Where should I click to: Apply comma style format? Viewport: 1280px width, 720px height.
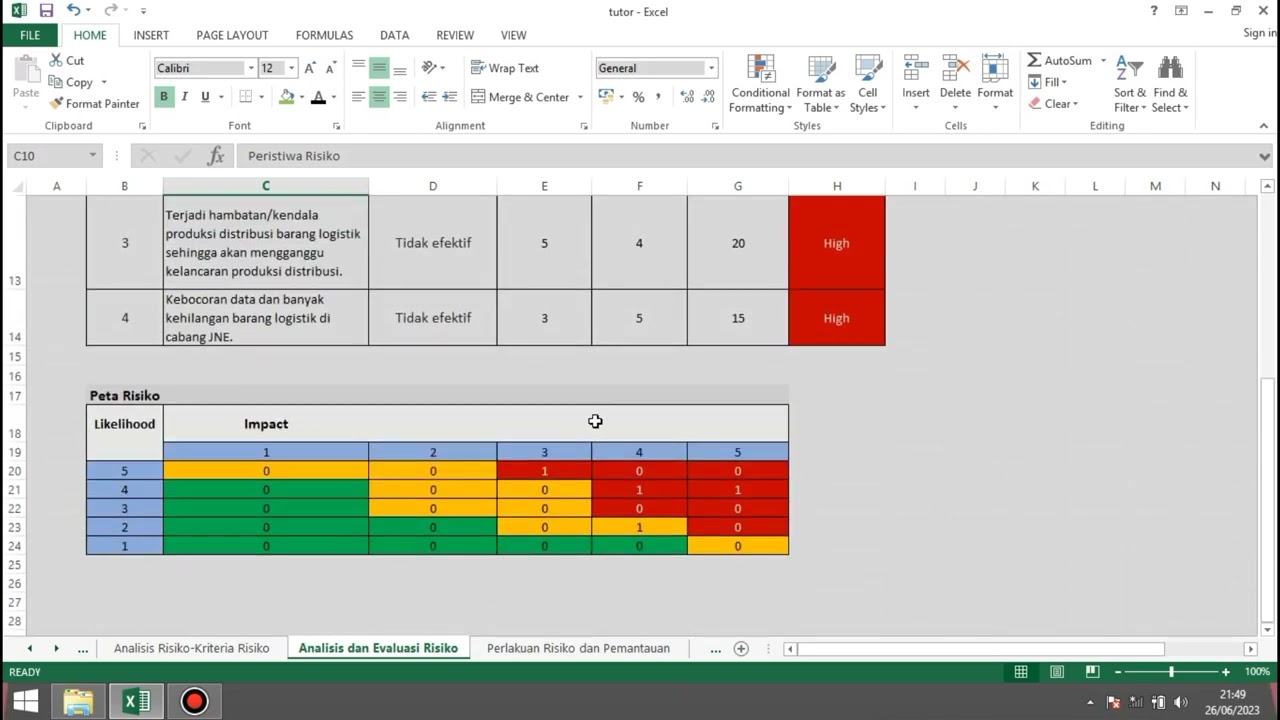658,97
